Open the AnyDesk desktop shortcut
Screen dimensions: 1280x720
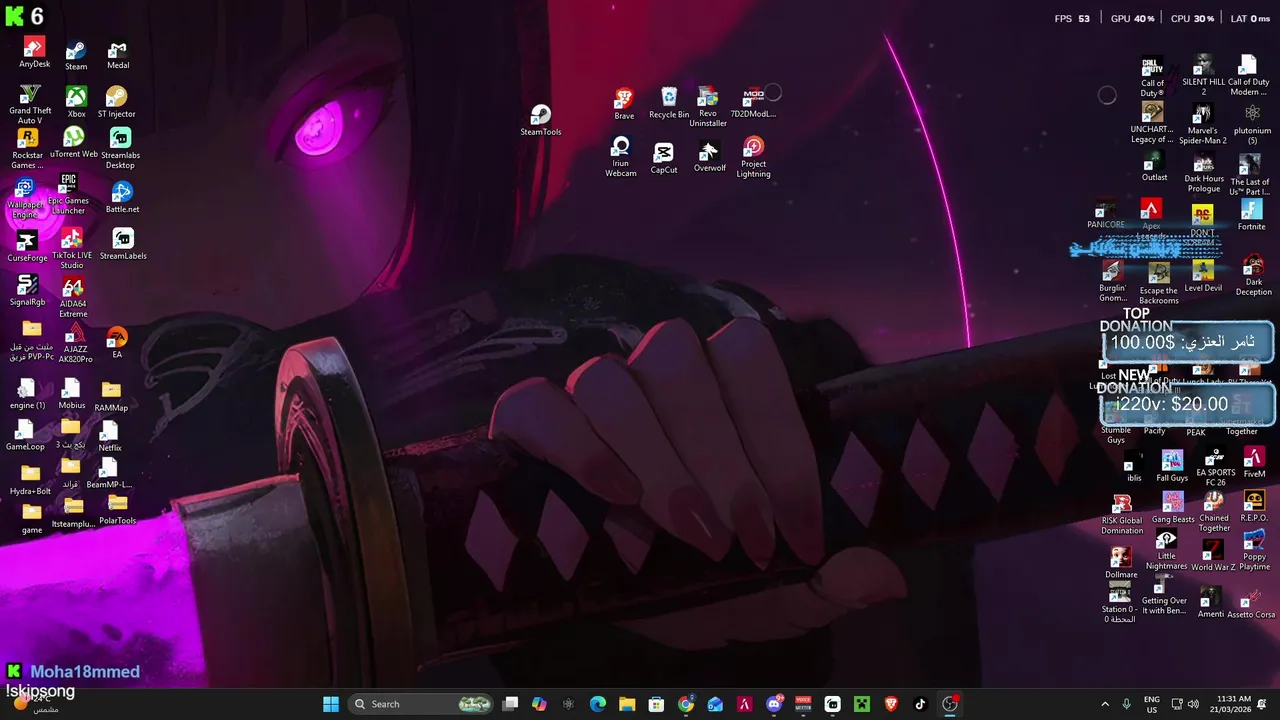click(x=34, y=53)
